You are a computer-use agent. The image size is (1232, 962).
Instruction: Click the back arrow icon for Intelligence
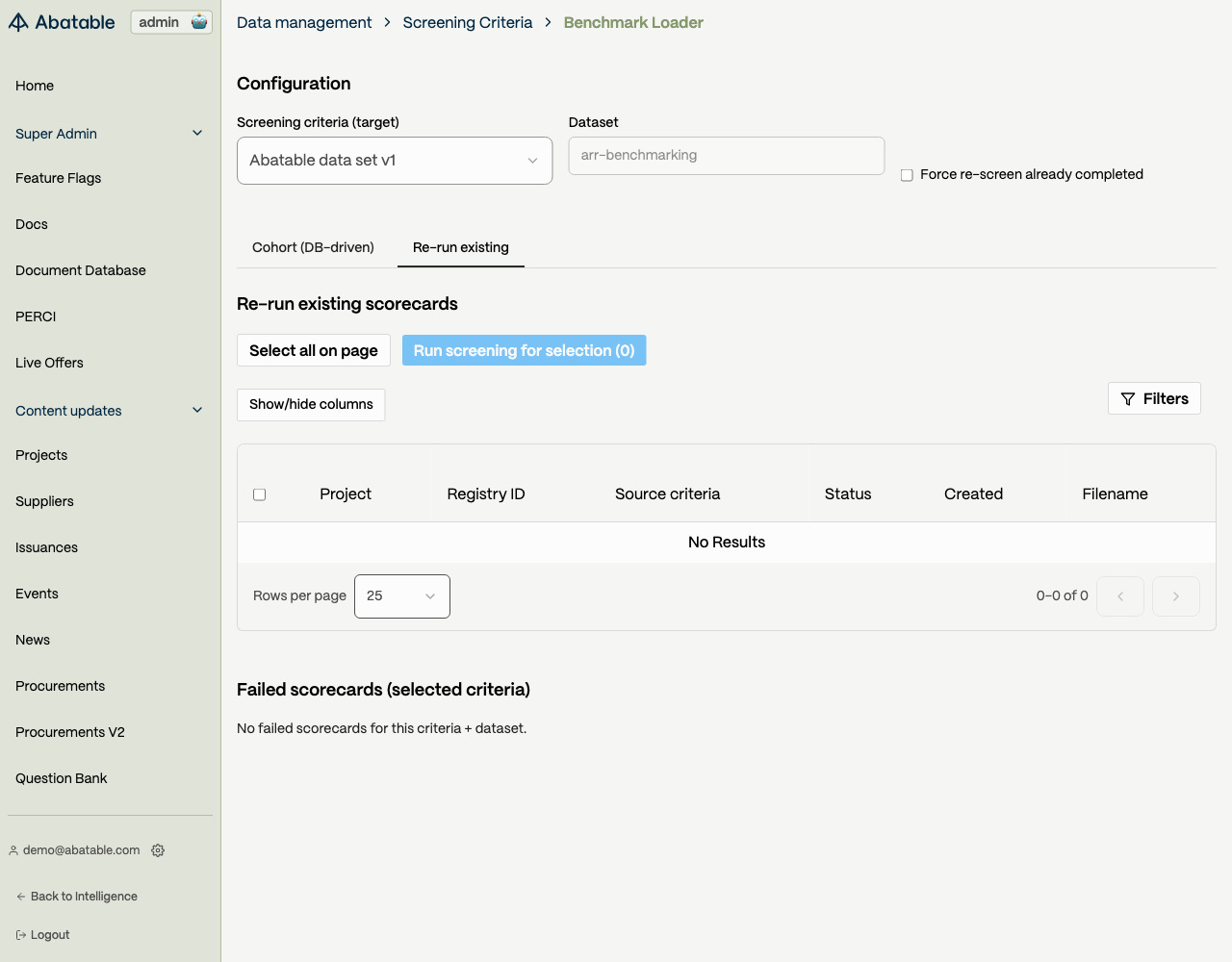click(x=21, y=897)
